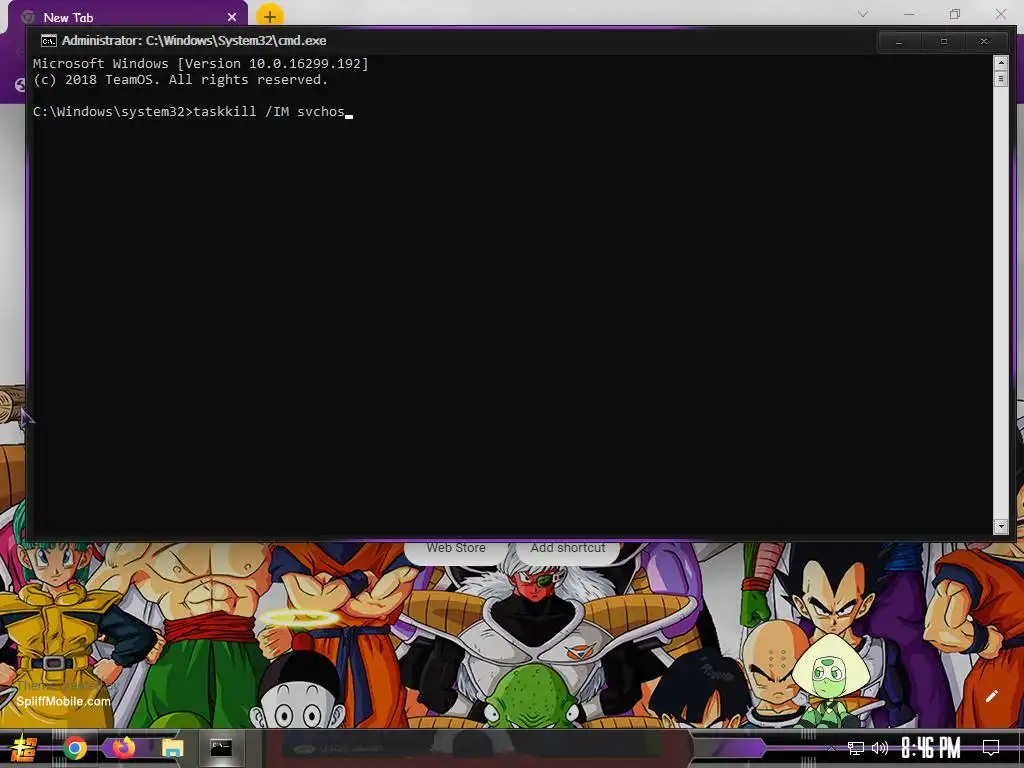Screen dimensions: 1024x768
Task: Open Chrome tab search chevron
Action: tap(863, 14)
